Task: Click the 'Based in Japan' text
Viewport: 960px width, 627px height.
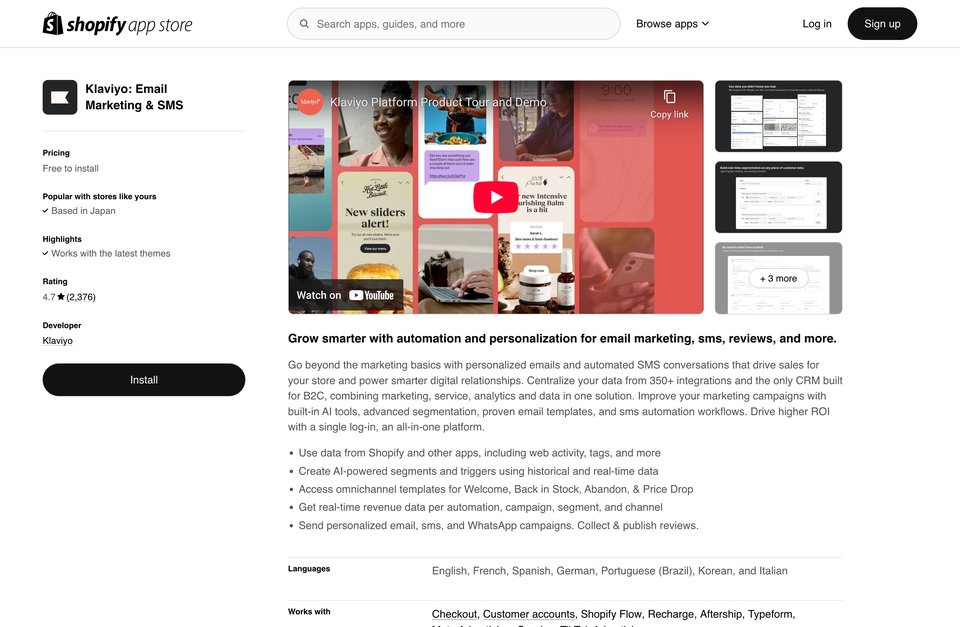Action: point(83,211)
